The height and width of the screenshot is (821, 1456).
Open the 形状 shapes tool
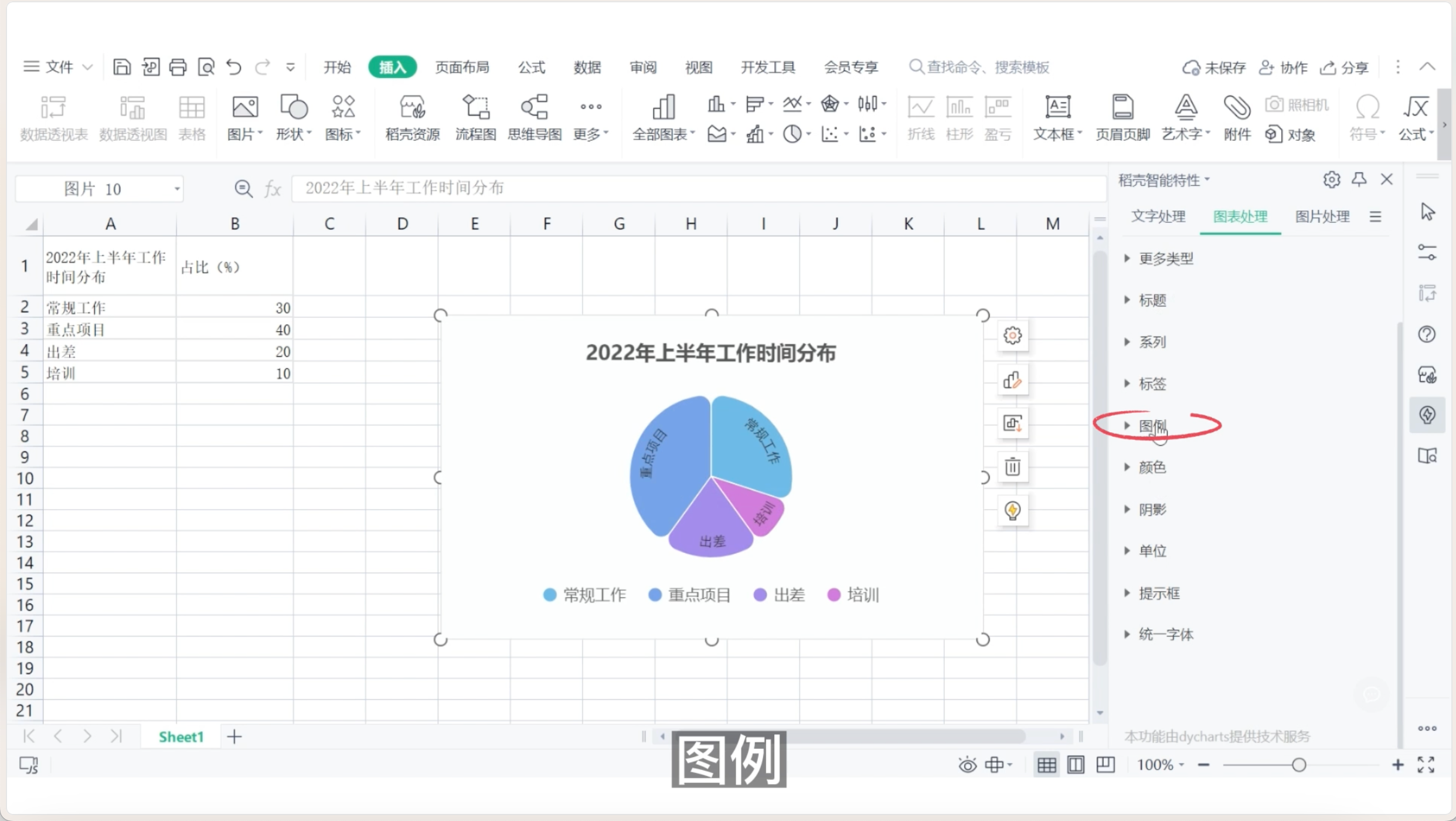[x=294, y=118]
